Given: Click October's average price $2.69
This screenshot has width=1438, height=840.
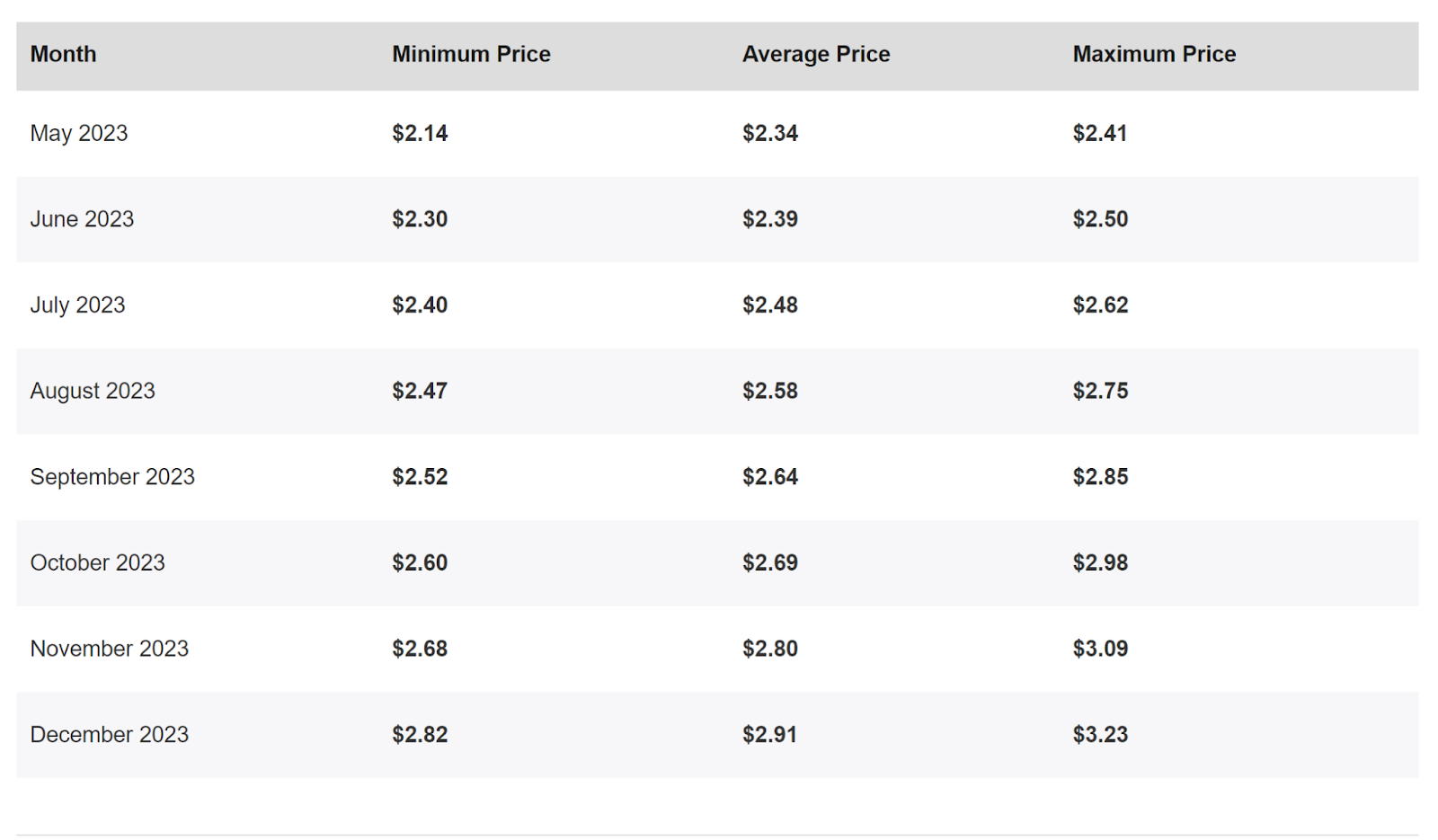Looking at the screenshot, I should [x=770, y=562].
